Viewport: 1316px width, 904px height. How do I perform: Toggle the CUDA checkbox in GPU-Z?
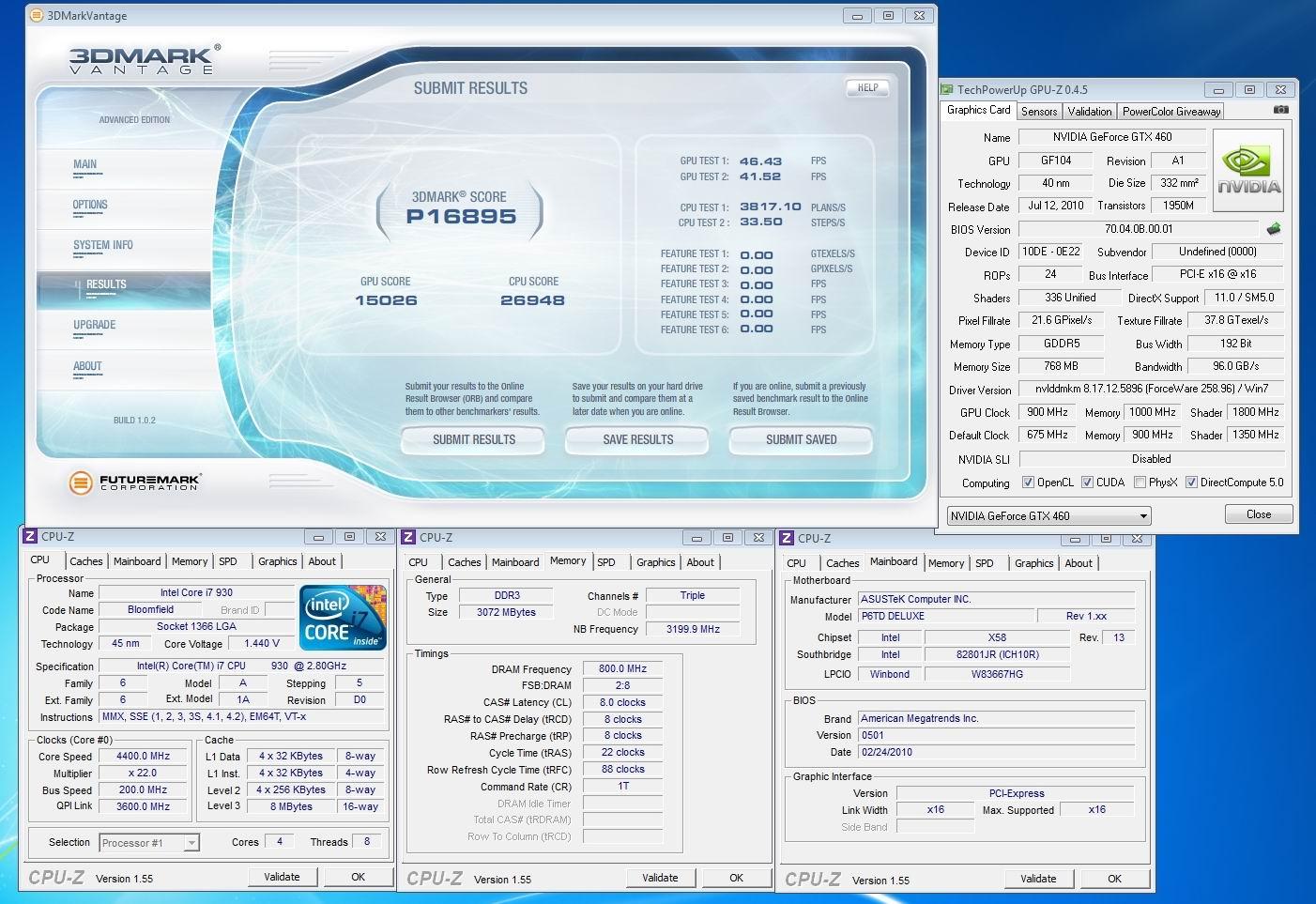(x=1087, y=483)
